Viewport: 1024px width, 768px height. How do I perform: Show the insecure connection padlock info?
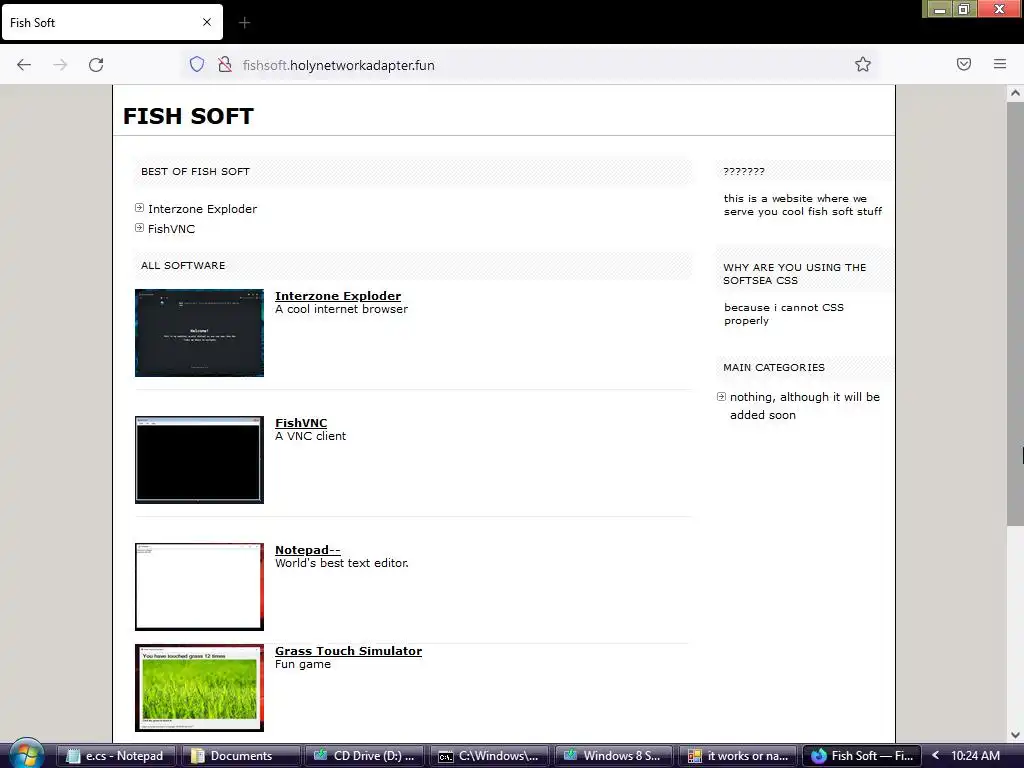click(x=225, y=64)
